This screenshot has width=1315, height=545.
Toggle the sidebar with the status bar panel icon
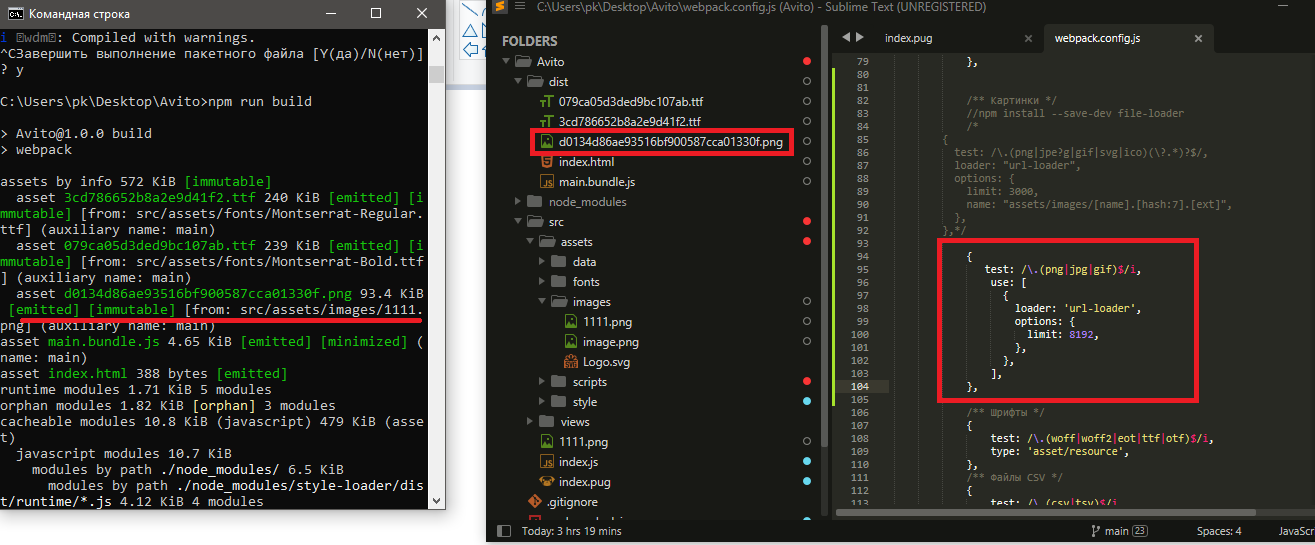(x=504, y=531)
